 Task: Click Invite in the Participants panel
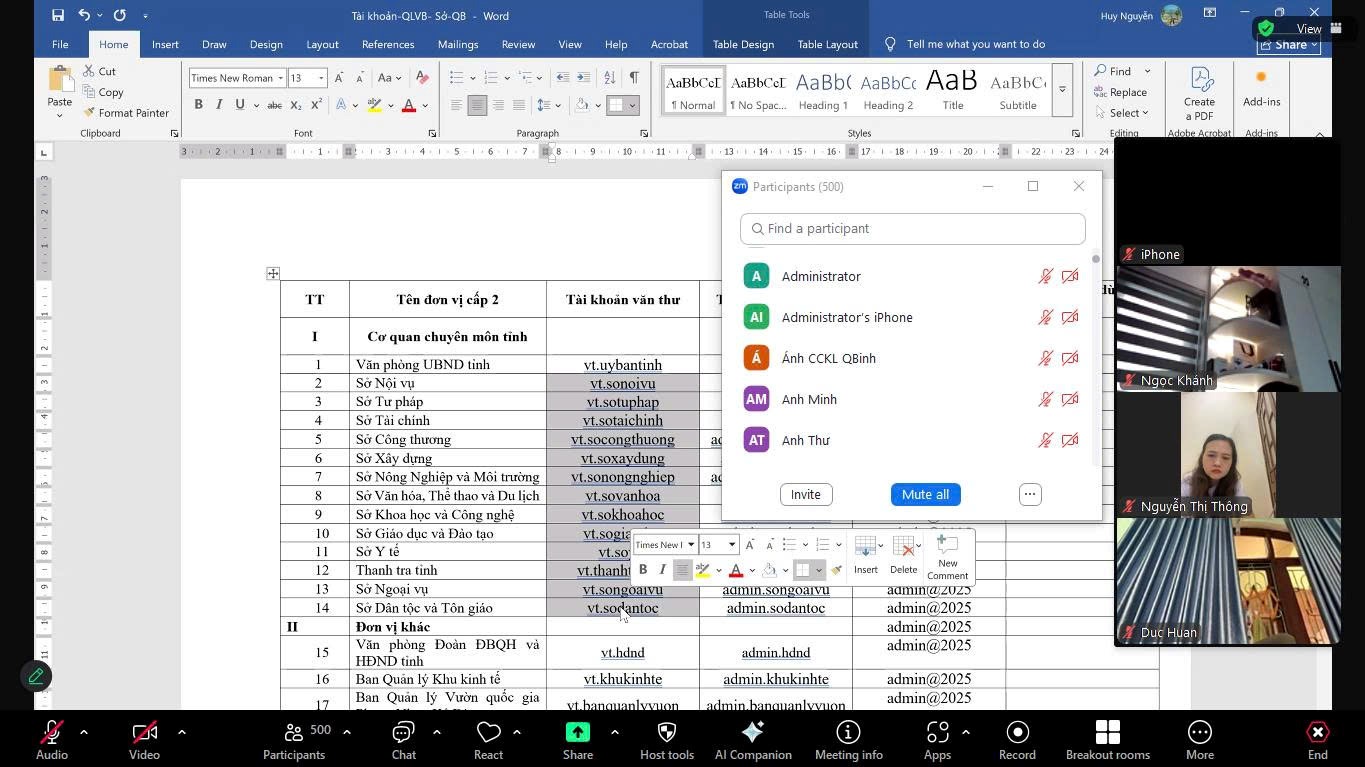(x=805, y=494)
